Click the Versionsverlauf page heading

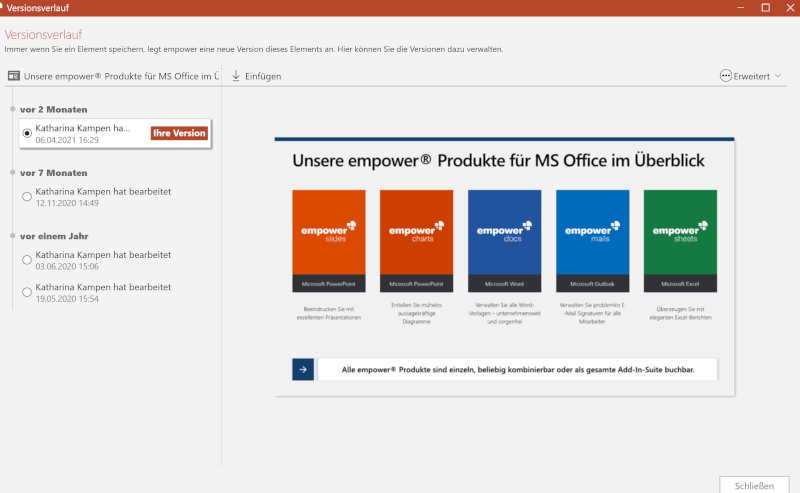click(x=43, y=35)
